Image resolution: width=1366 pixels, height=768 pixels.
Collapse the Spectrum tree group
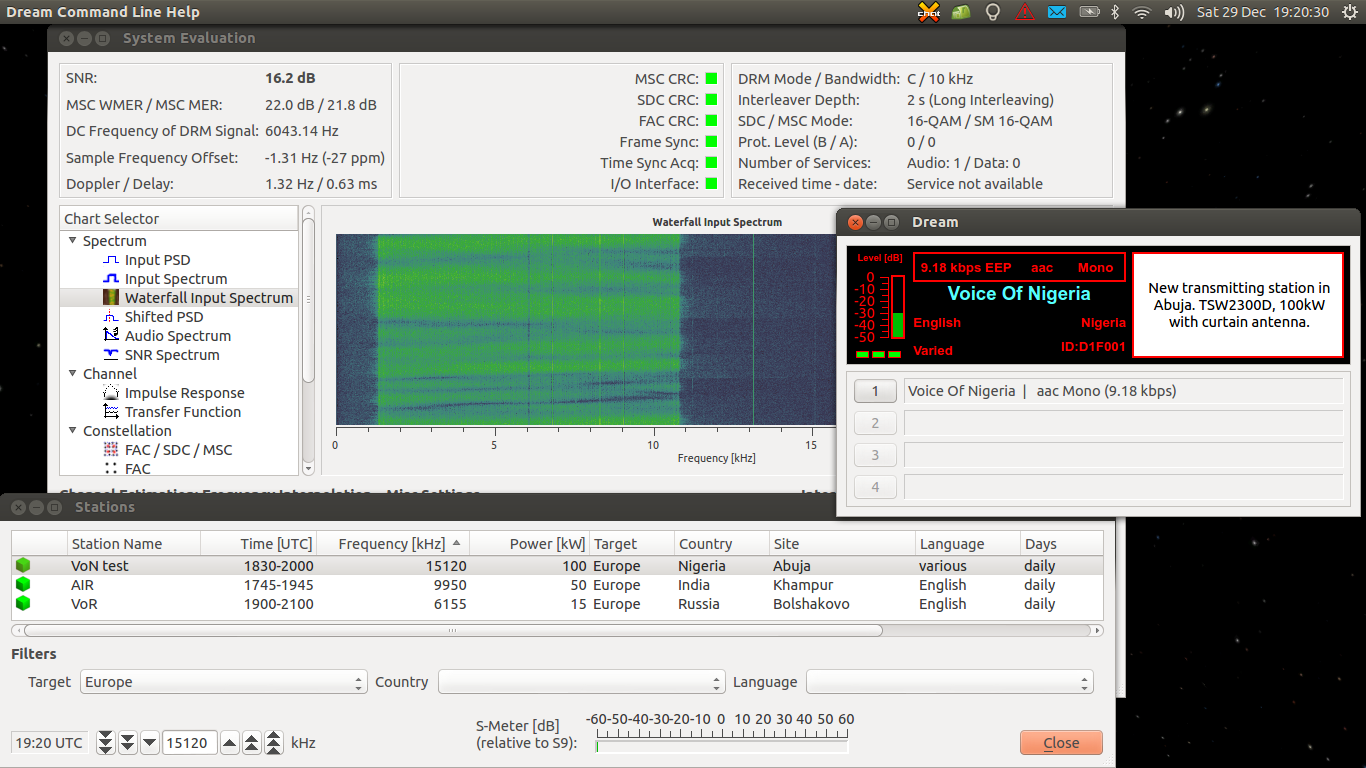73,241
